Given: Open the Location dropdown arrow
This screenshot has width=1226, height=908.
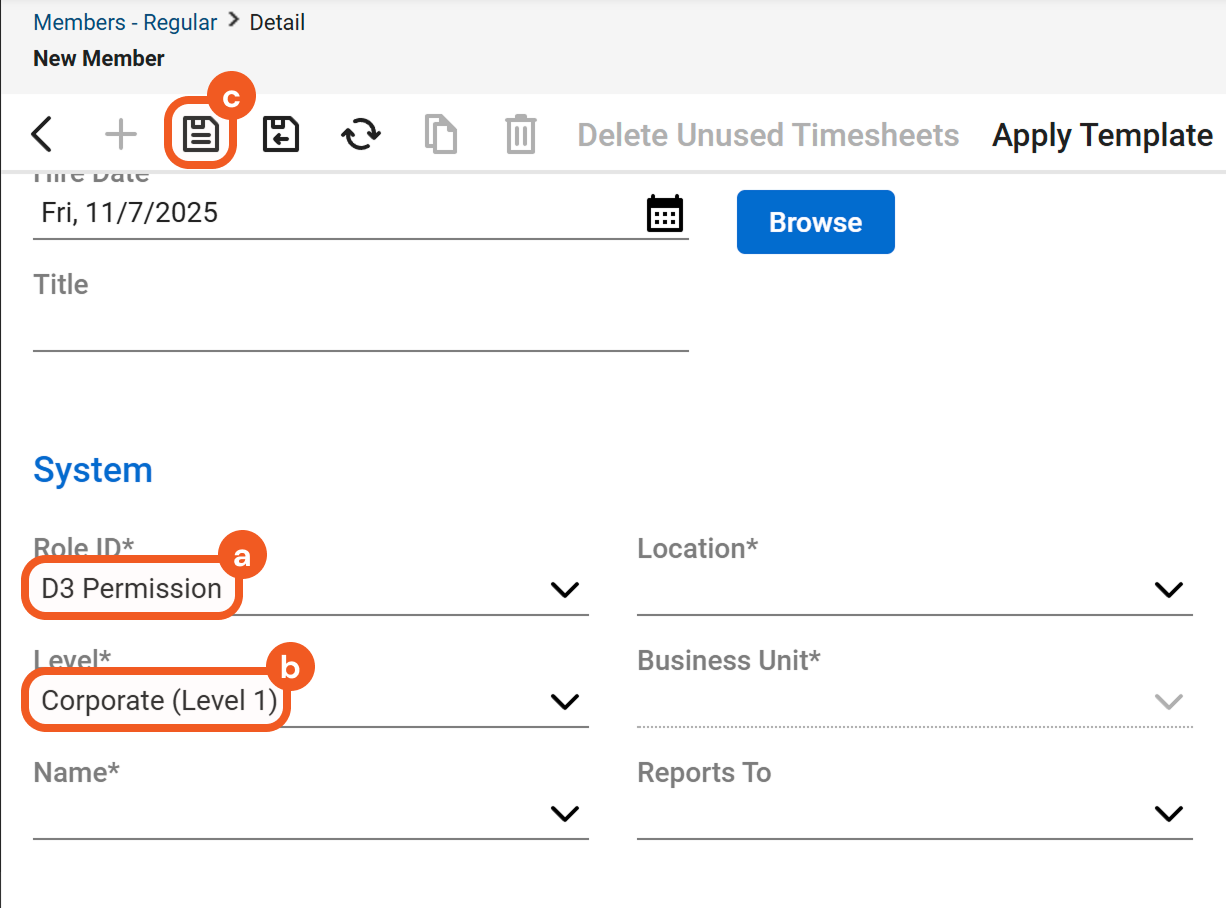Looking at the screenshot, I should [1168, 590].
